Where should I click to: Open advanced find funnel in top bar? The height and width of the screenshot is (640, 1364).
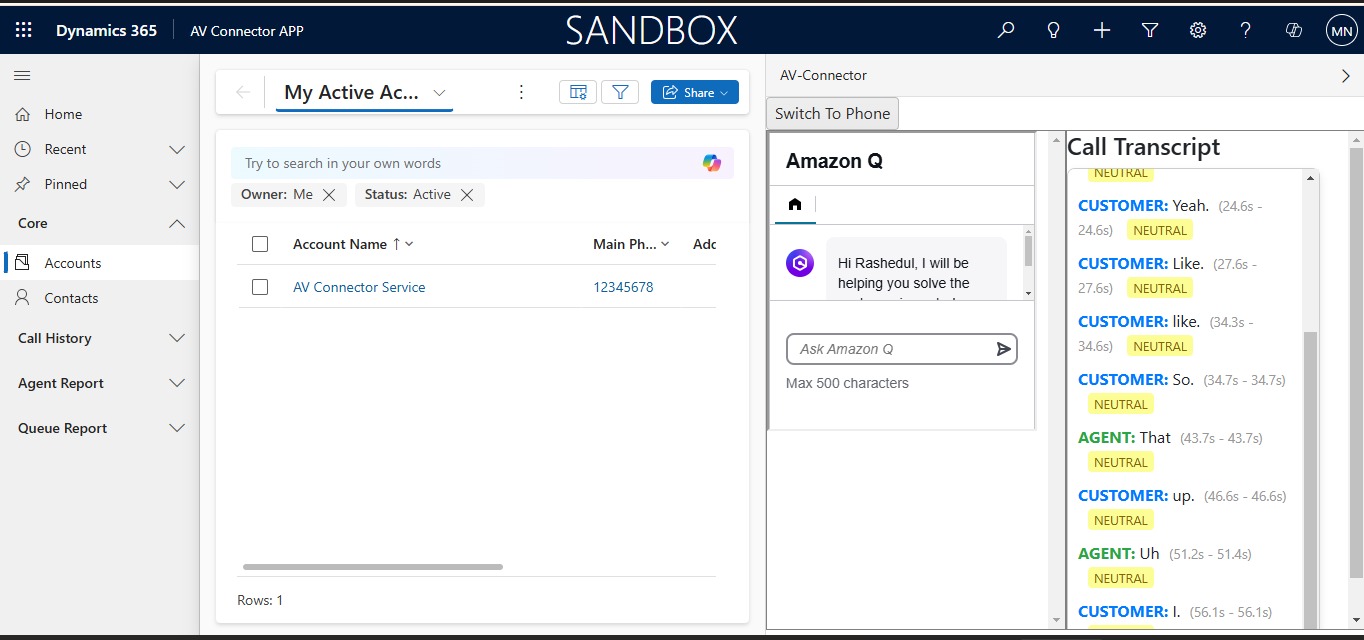pos(1150,31)
